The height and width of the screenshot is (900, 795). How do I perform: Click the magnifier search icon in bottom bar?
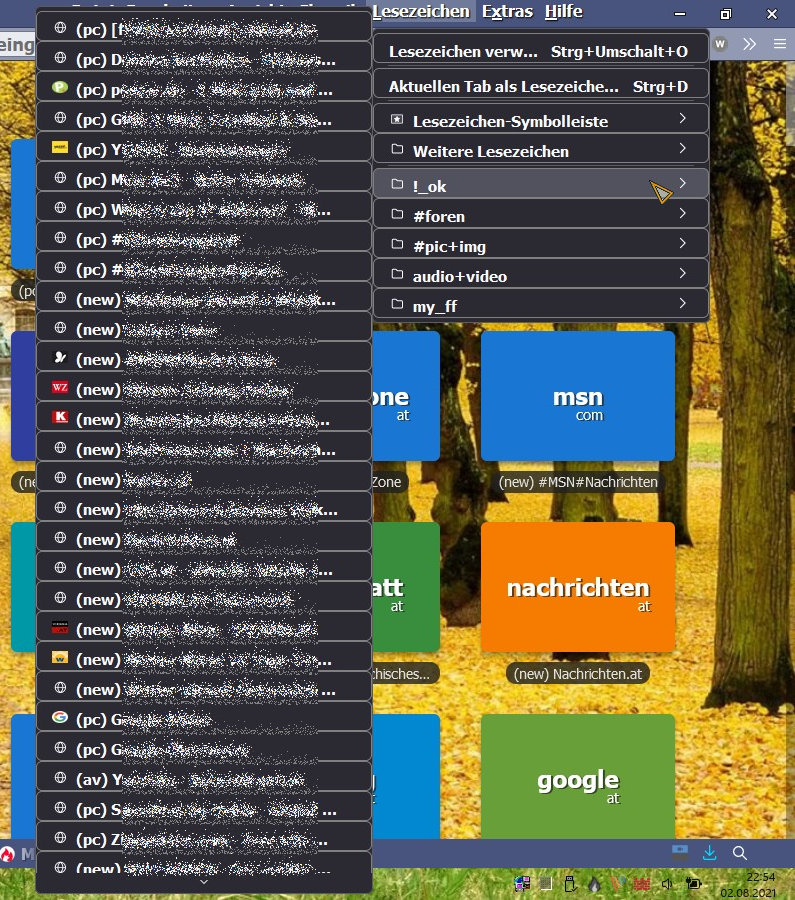click(x=740, y=853)
